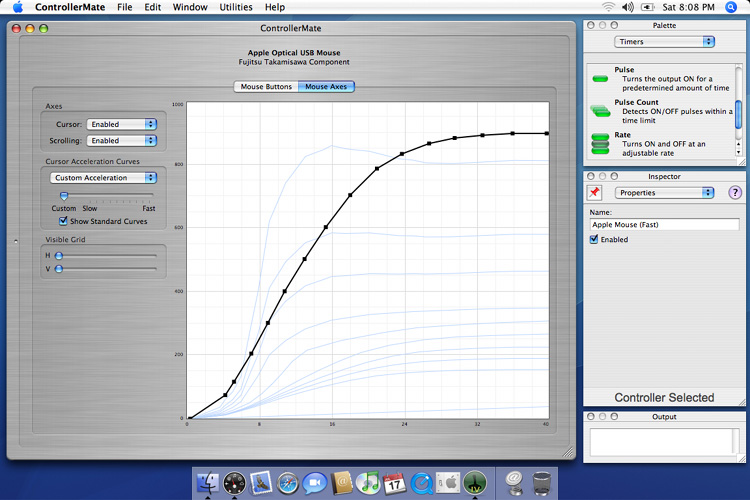Image resolution: width=750 pixels, height=500 pixels.
Task: Open iCal calendar in the Dock
Action: [x=394, y=483]
